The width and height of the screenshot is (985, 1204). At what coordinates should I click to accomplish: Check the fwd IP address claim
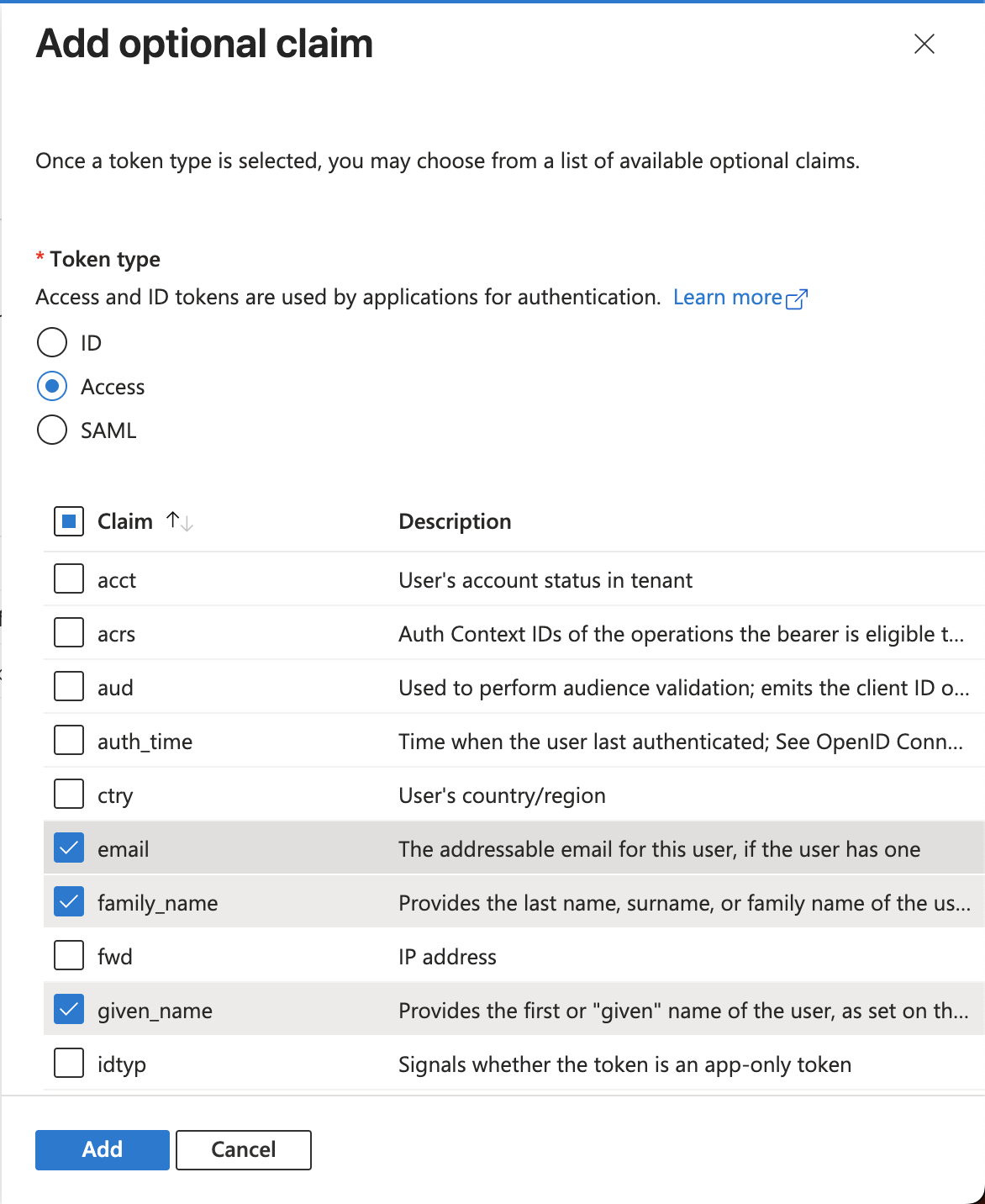click(69, 956)
